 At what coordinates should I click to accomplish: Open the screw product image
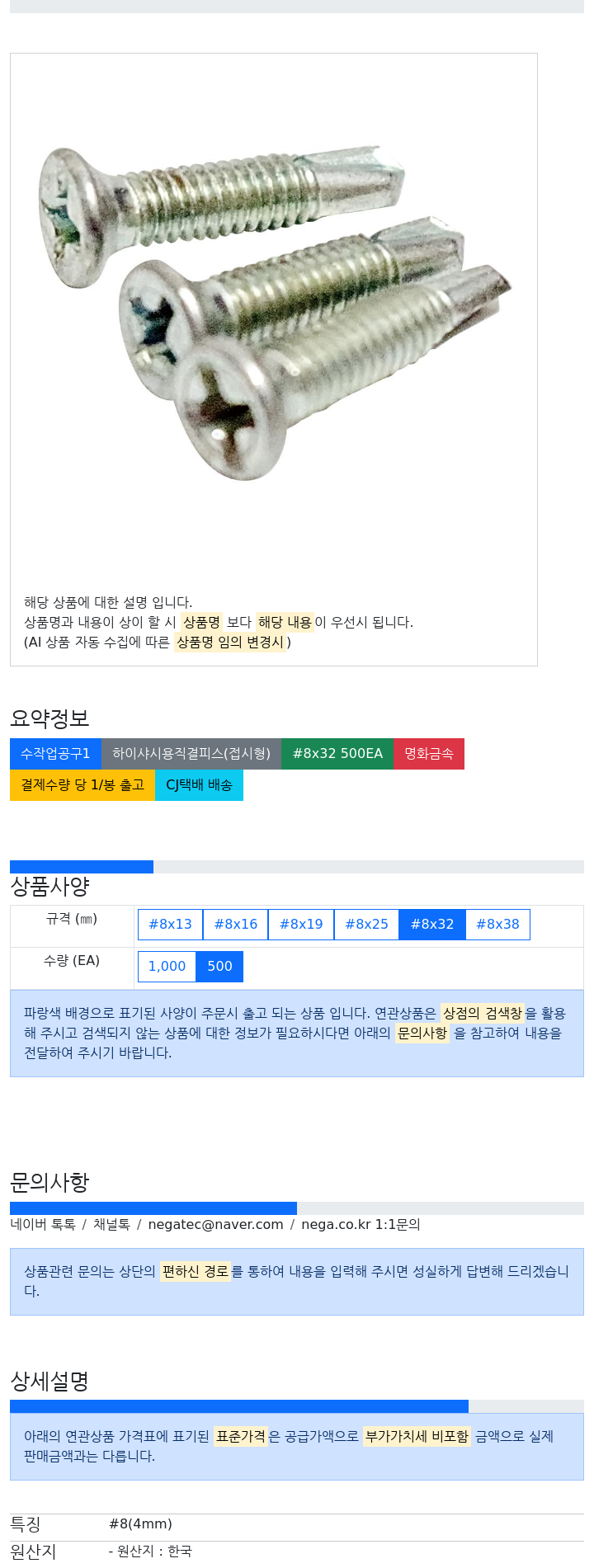tap(274, 313)
